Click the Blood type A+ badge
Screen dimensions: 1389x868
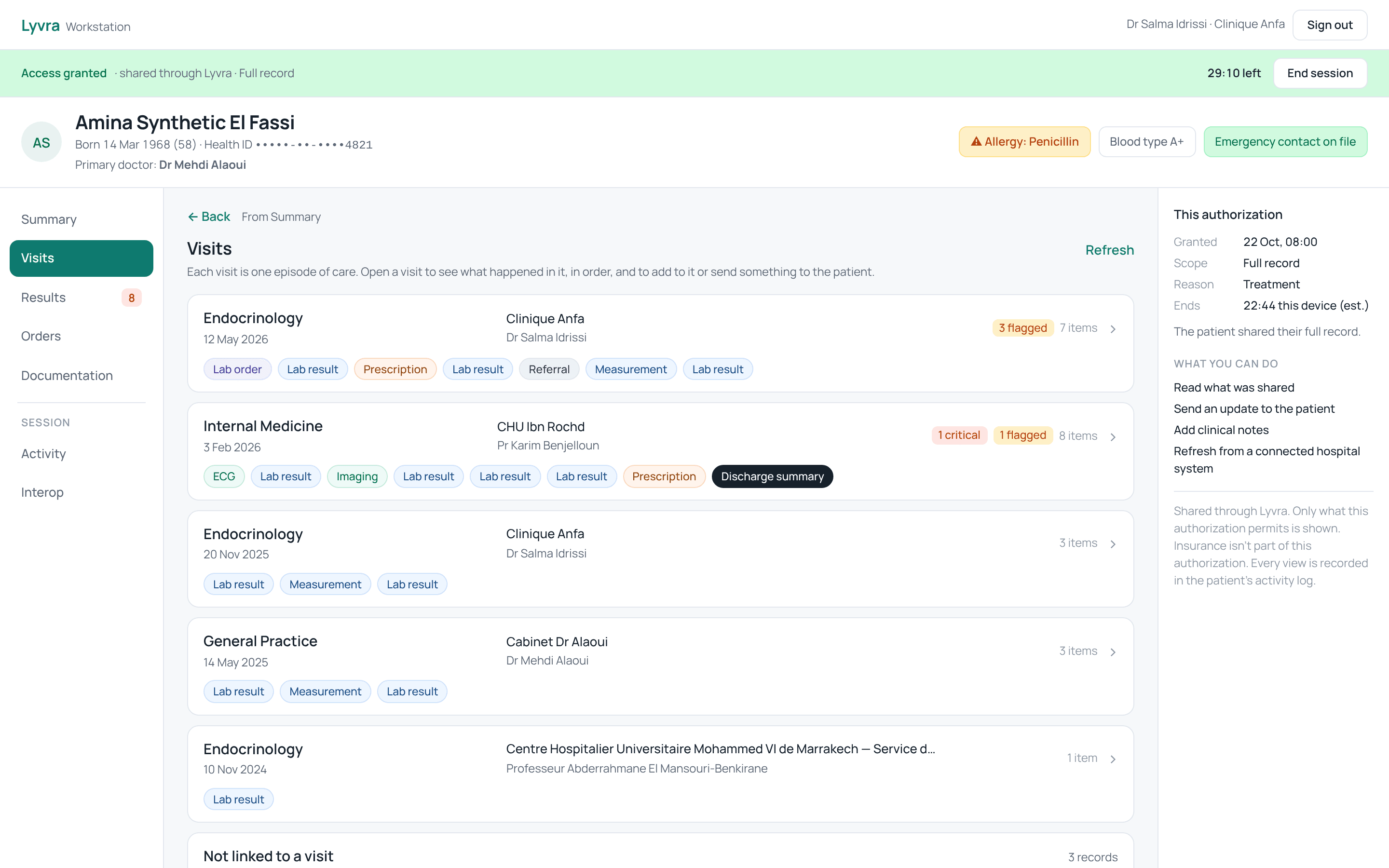1147,142
